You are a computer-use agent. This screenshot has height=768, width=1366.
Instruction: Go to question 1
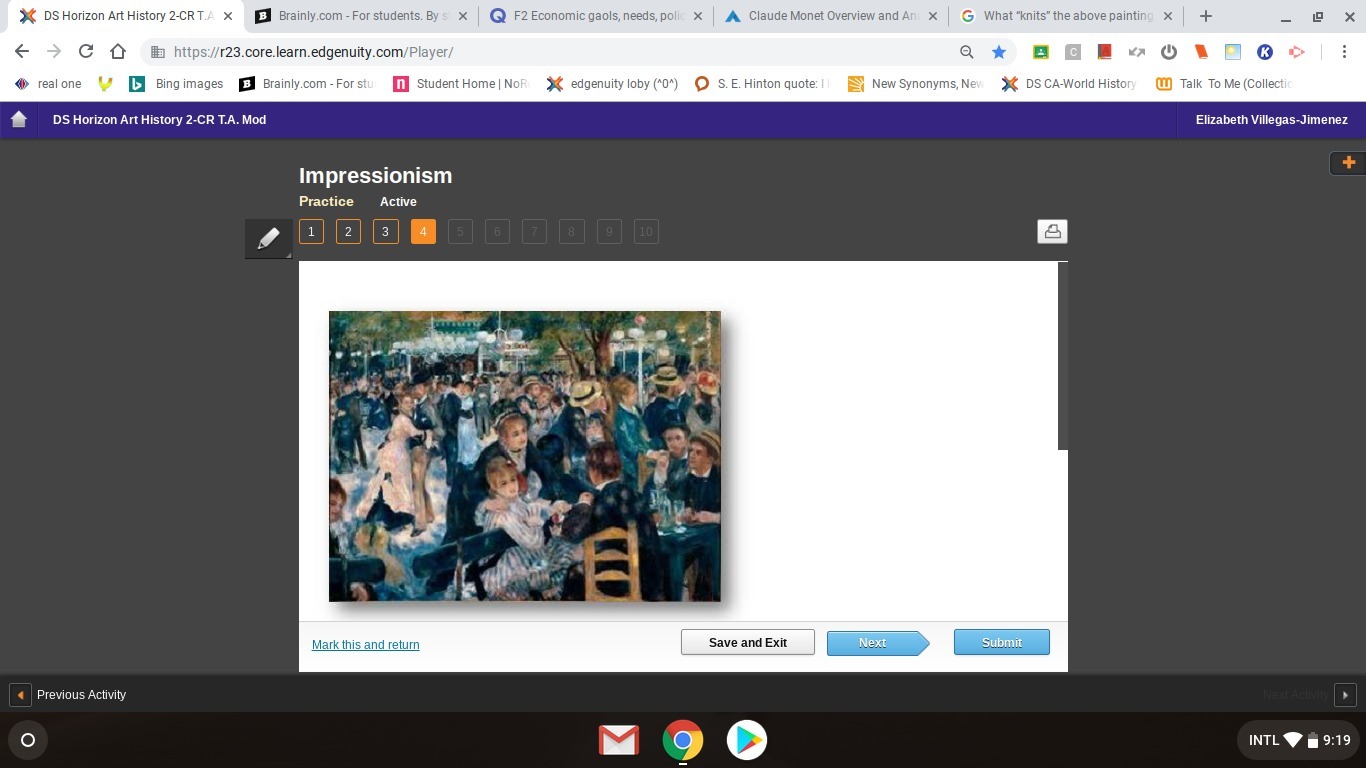tap(311, 232)
